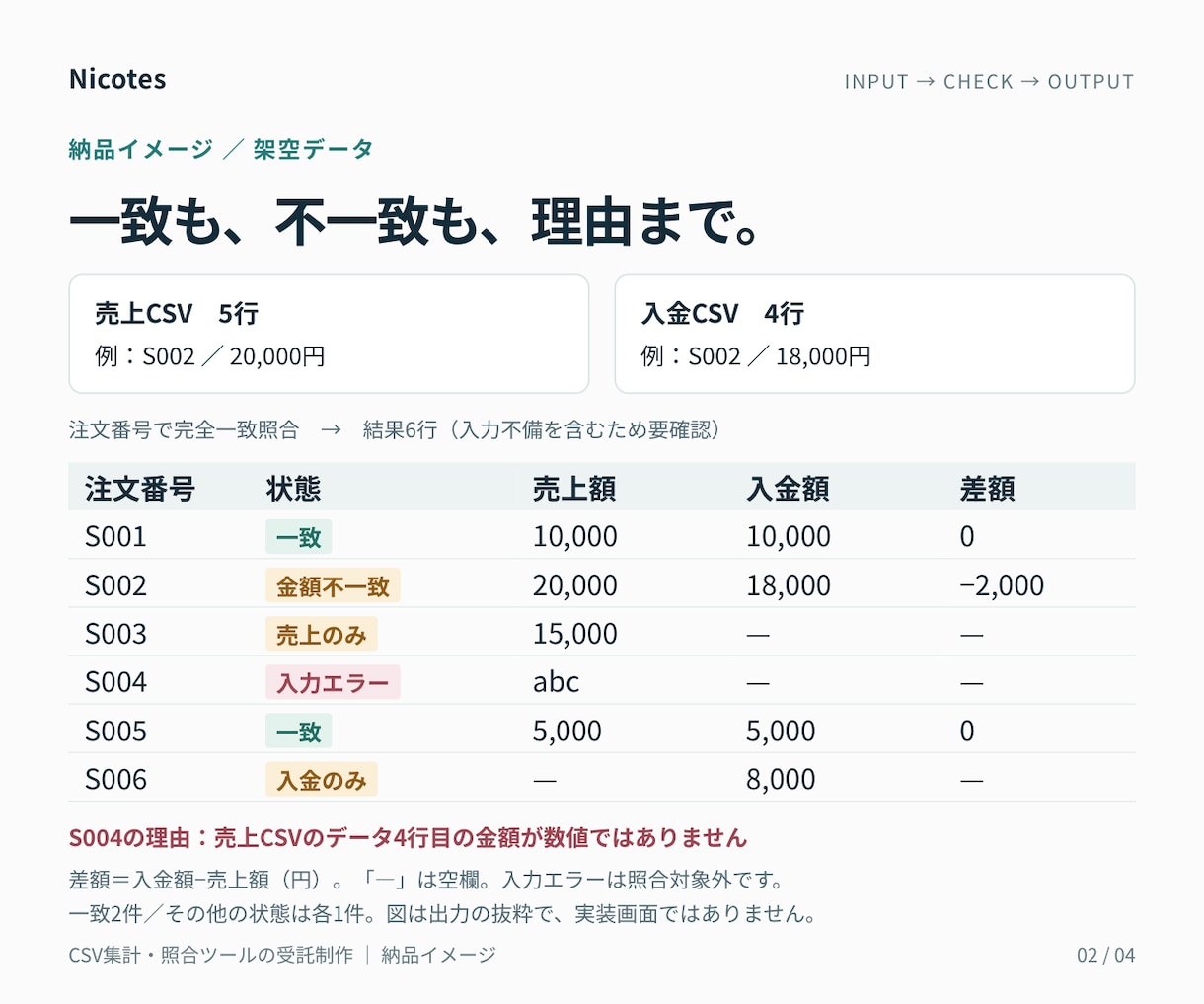
Task: Click the 売上のみ status badge
Action: click(x=322, y=635)
